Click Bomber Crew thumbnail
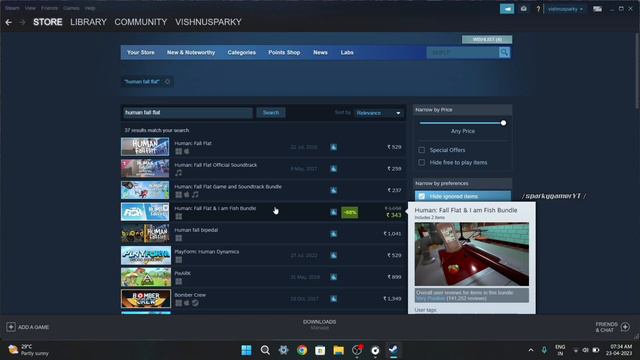 pyautogui.click(x=146, y=298)
